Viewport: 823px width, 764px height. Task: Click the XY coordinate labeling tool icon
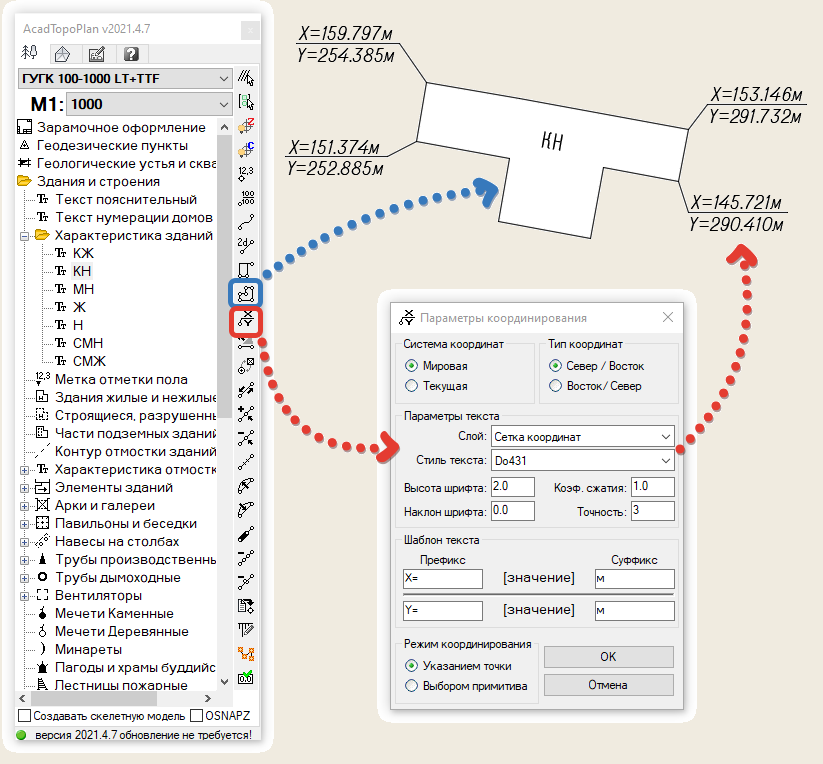tap(246, 321)
